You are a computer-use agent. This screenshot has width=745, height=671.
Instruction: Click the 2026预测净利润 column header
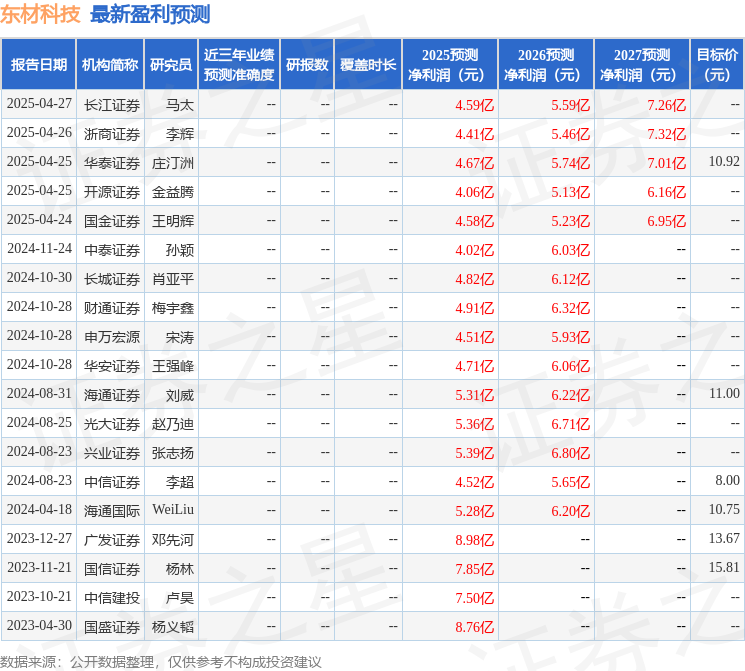[546, 65]
